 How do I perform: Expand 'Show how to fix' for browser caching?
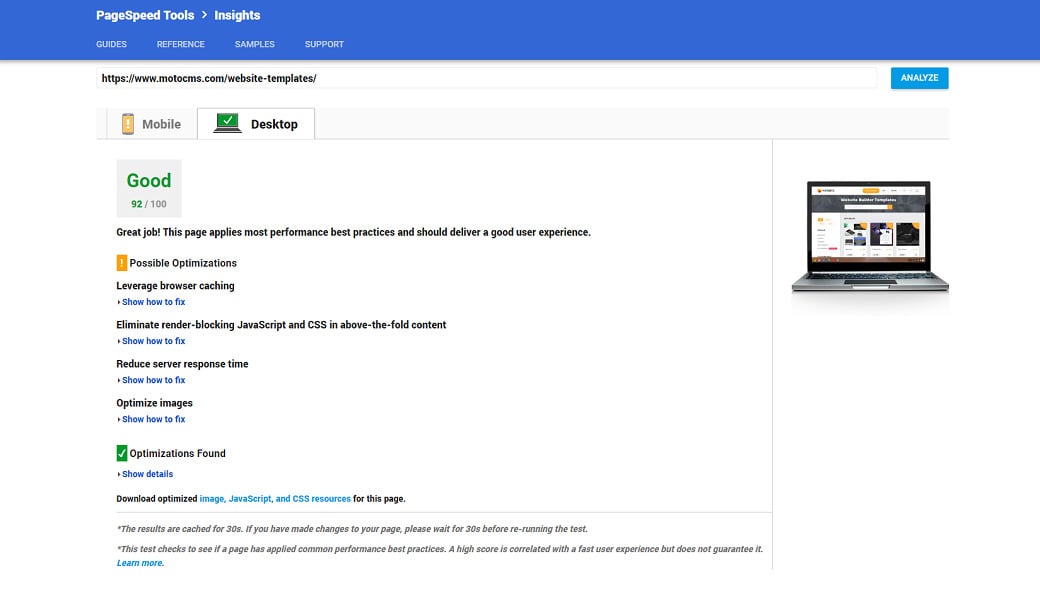(x=153, y=302)
